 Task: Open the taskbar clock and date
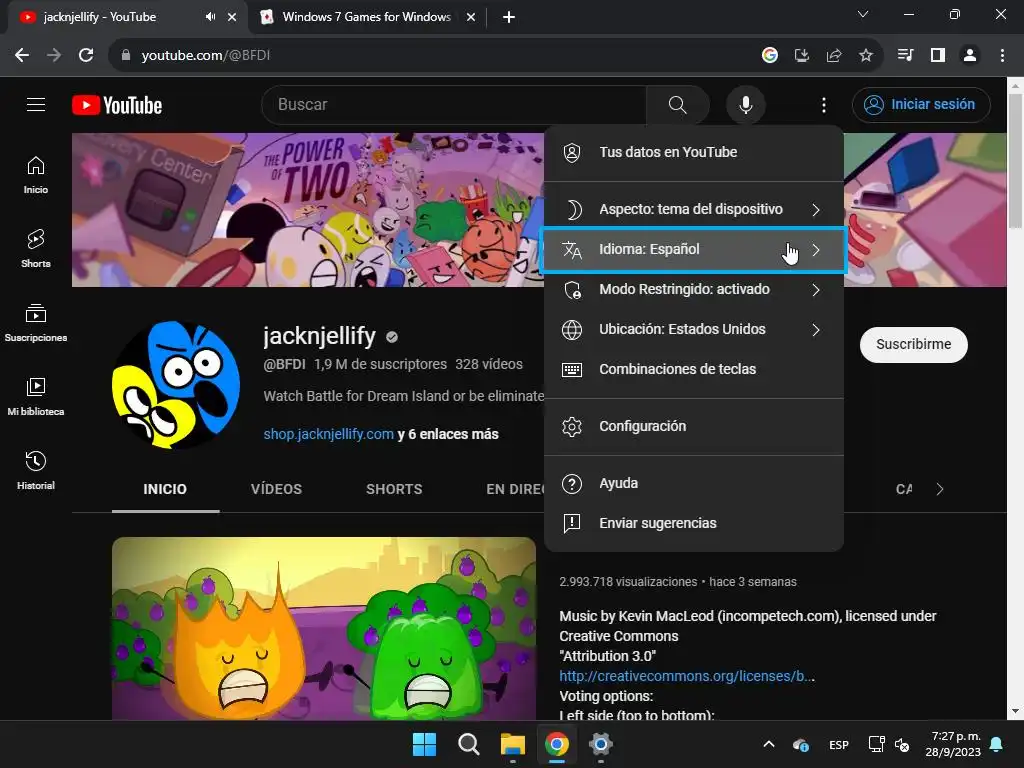(953, 744)
